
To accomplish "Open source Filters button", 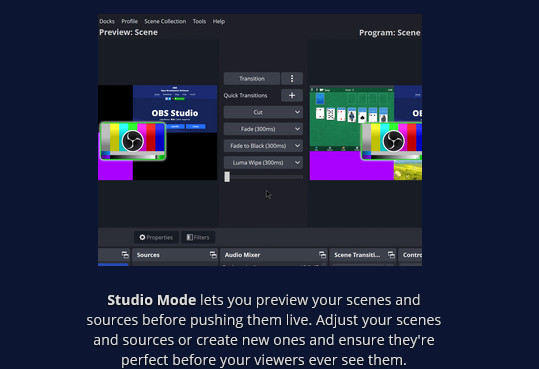I will pos(198,237).
